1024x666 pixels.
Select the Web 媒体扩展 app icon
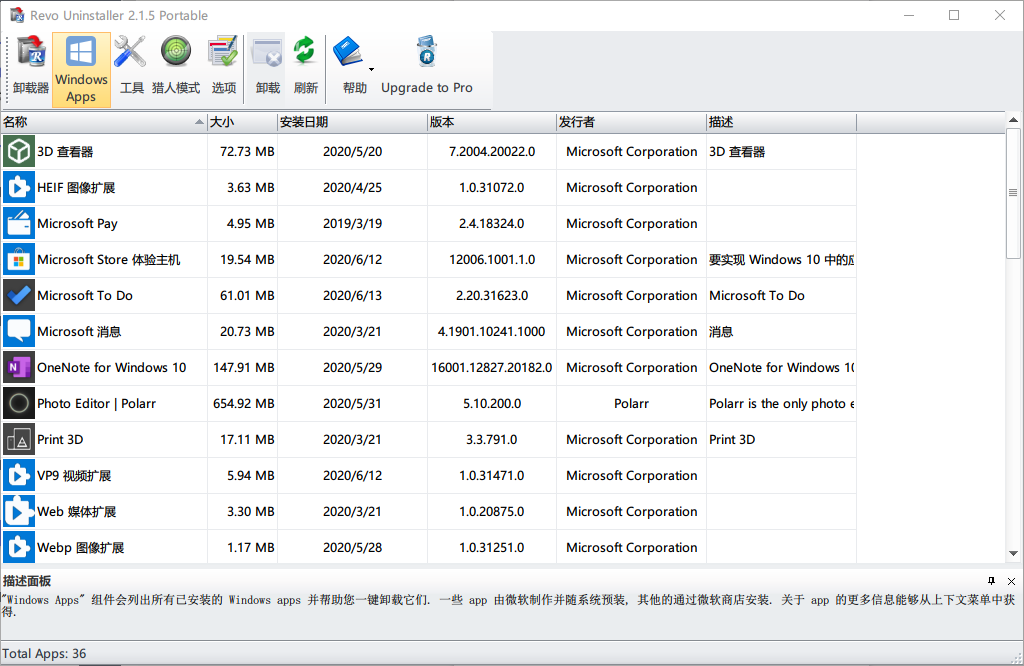point(19,511)
